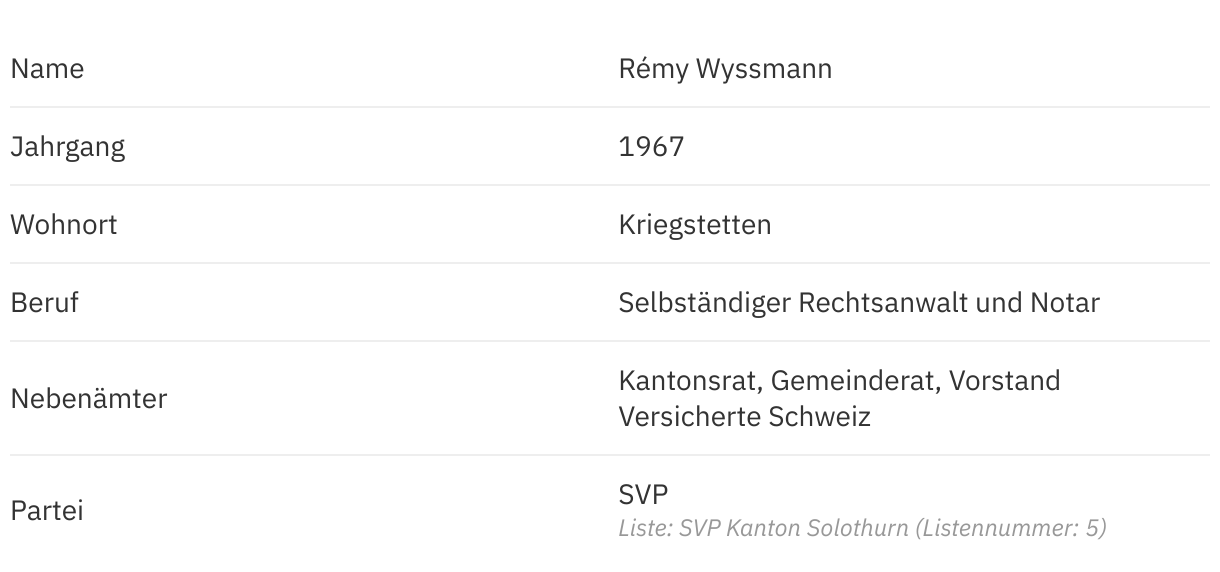Screen dimensions: 1220x572
Task: Select the birth year 1967
Action: (x=651, y=147)
